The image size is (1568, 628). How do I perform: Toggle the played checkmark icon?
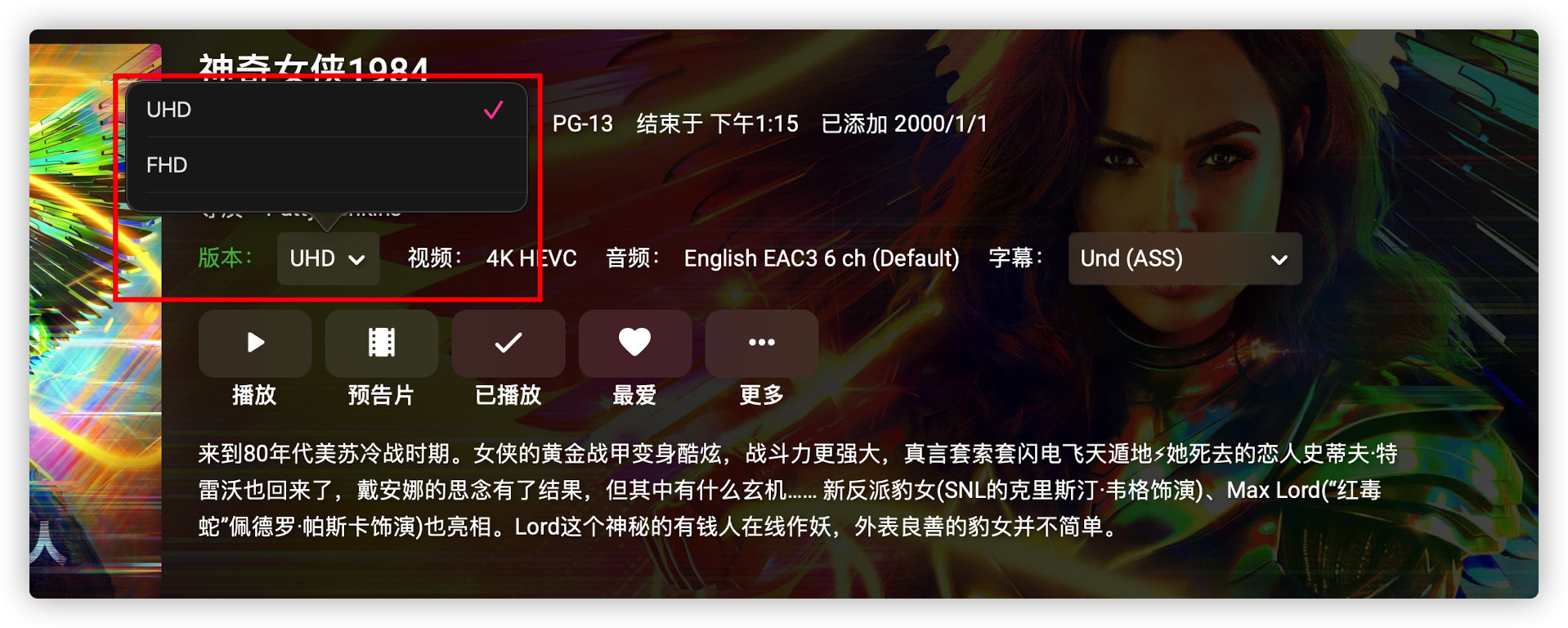point(508,342)
